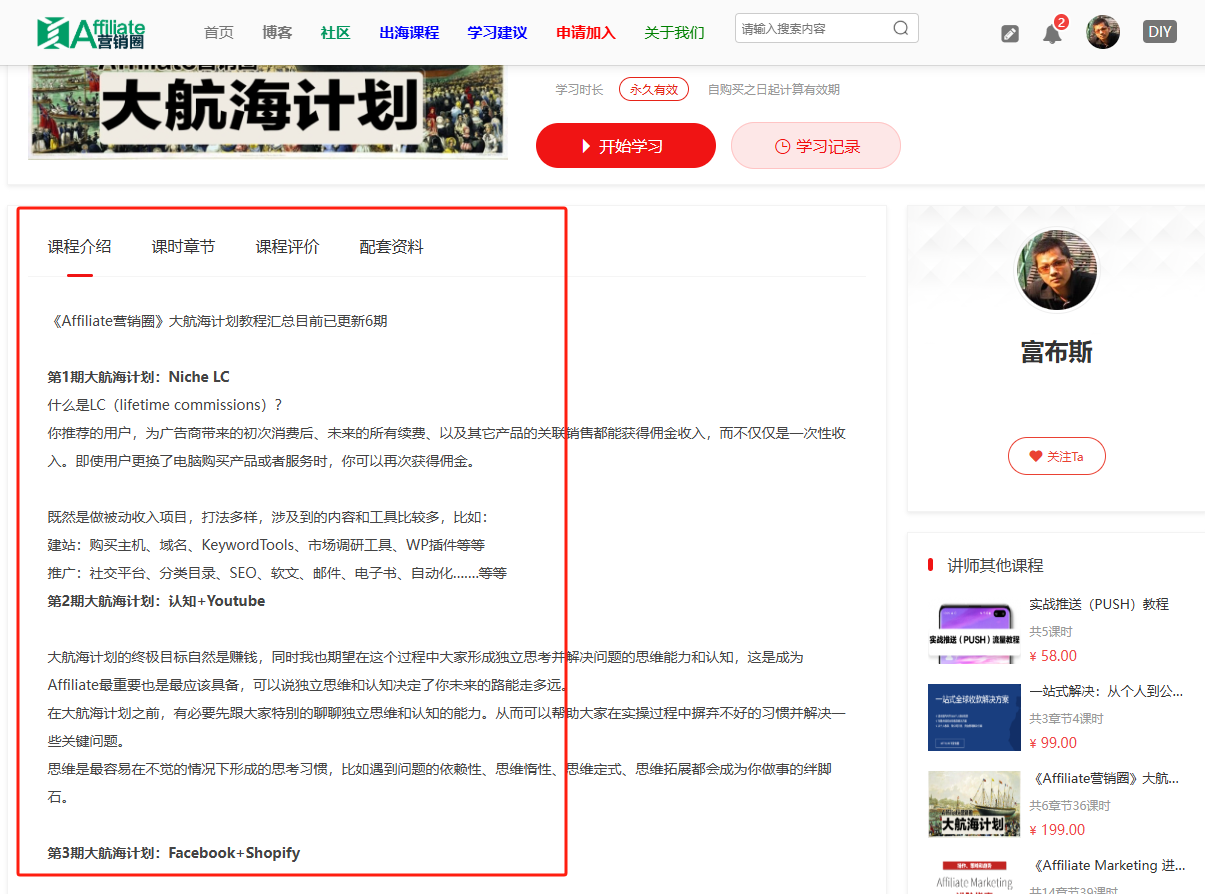Image resolution: width=1205 pixels, height=894 pixels.
Task: Go to 首页 in navigation
Action: [219, 32]
